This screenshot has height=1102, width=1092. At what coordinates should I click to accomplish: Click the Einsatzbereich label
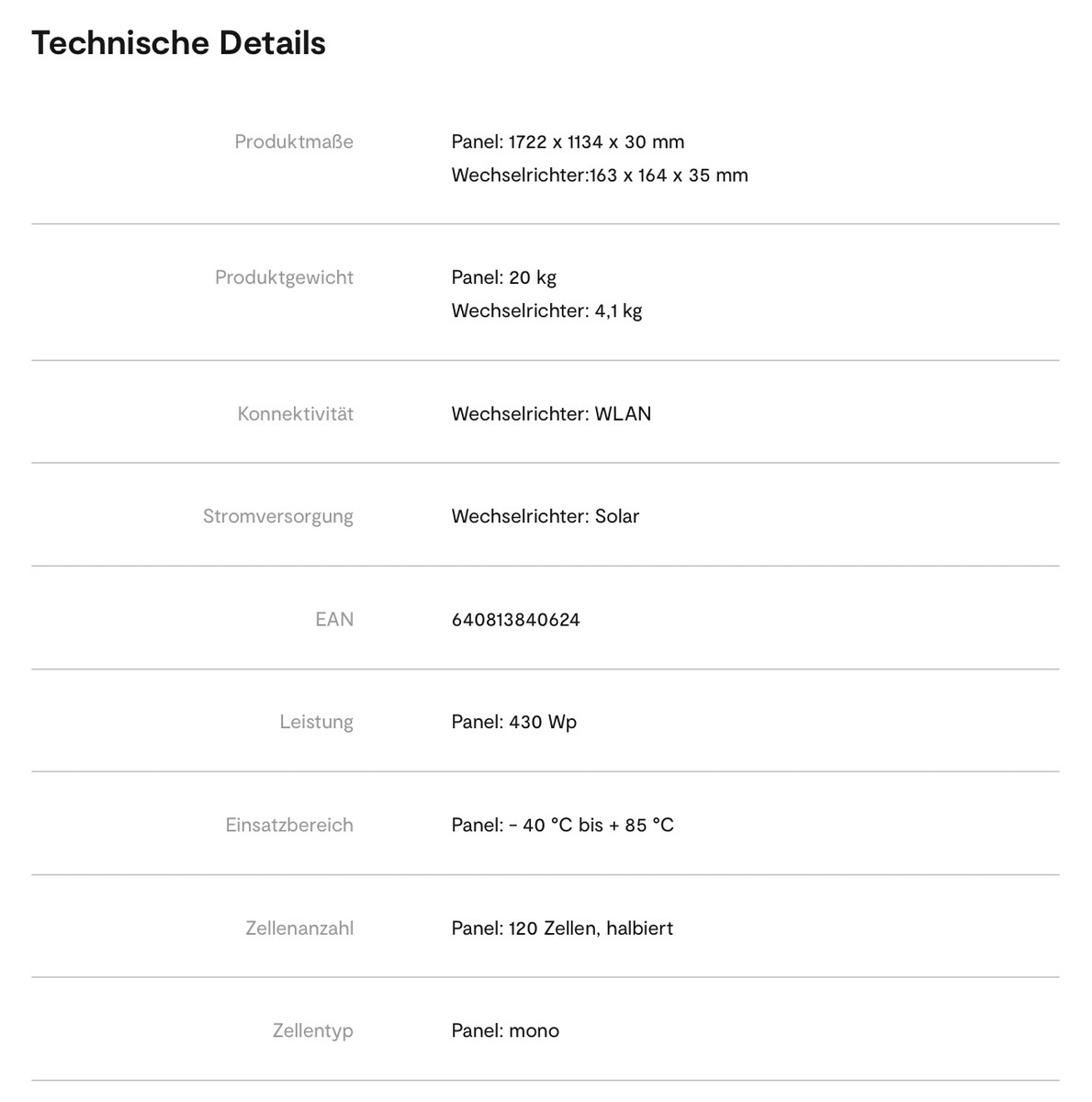(x=289, y=825)
